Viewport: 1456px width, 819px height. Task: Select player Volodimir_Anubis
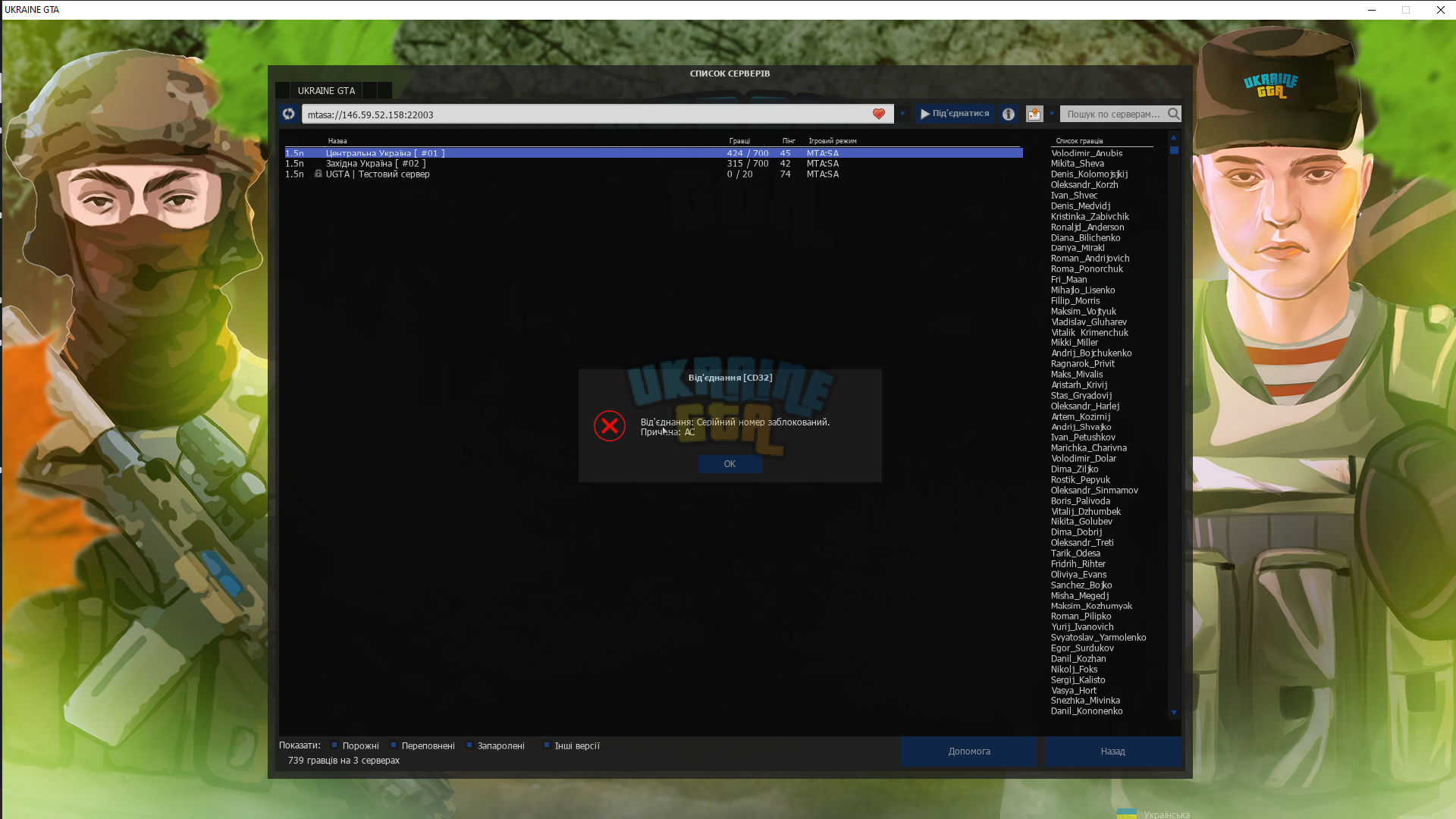coord(1087,153)
